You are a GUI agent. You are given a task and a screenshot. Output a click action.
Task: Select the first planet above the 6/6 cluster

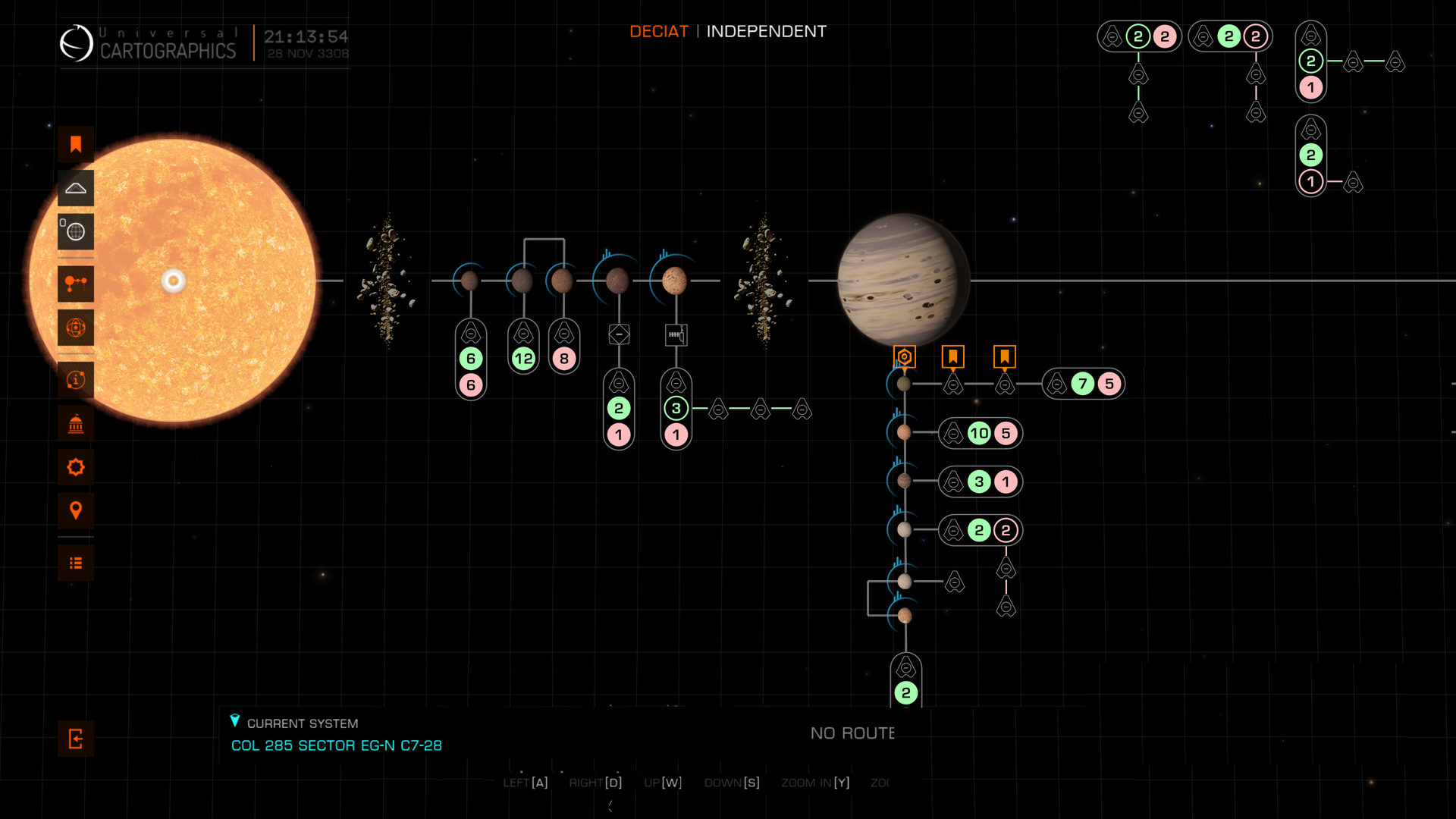[x=469, y=281]
